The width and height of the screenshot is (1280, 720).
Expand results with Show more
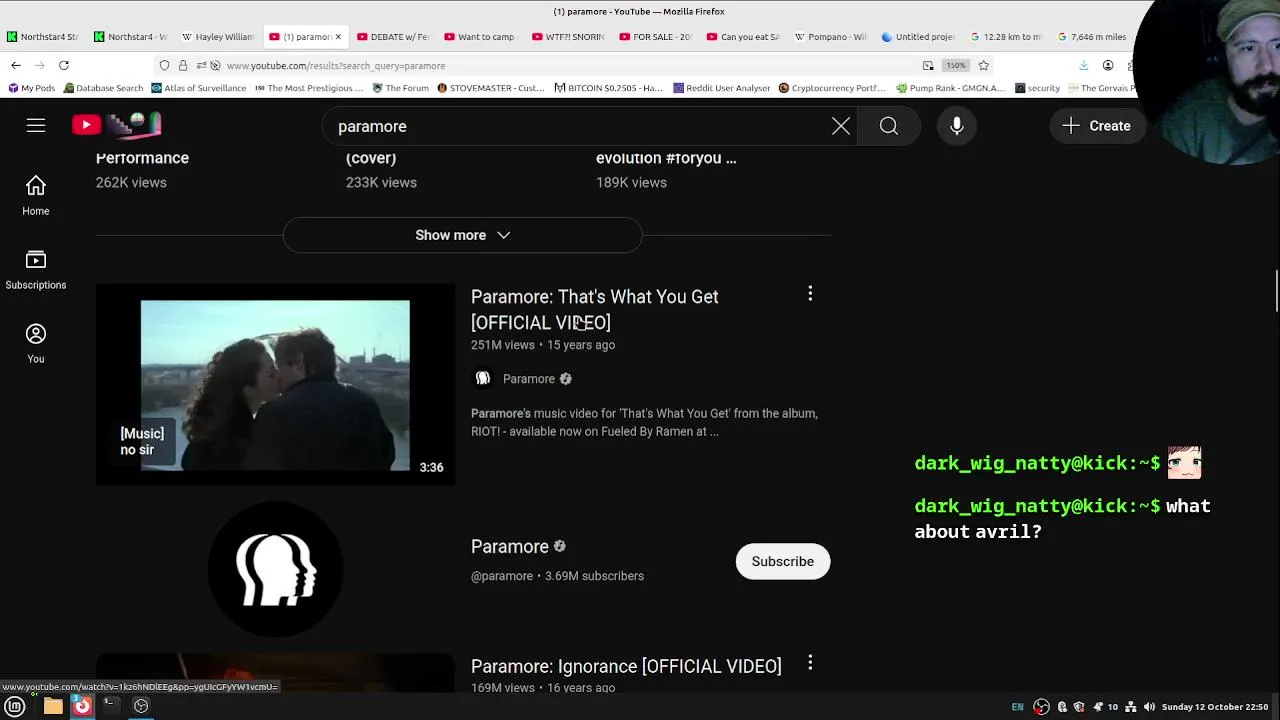[x=463, y=235]
